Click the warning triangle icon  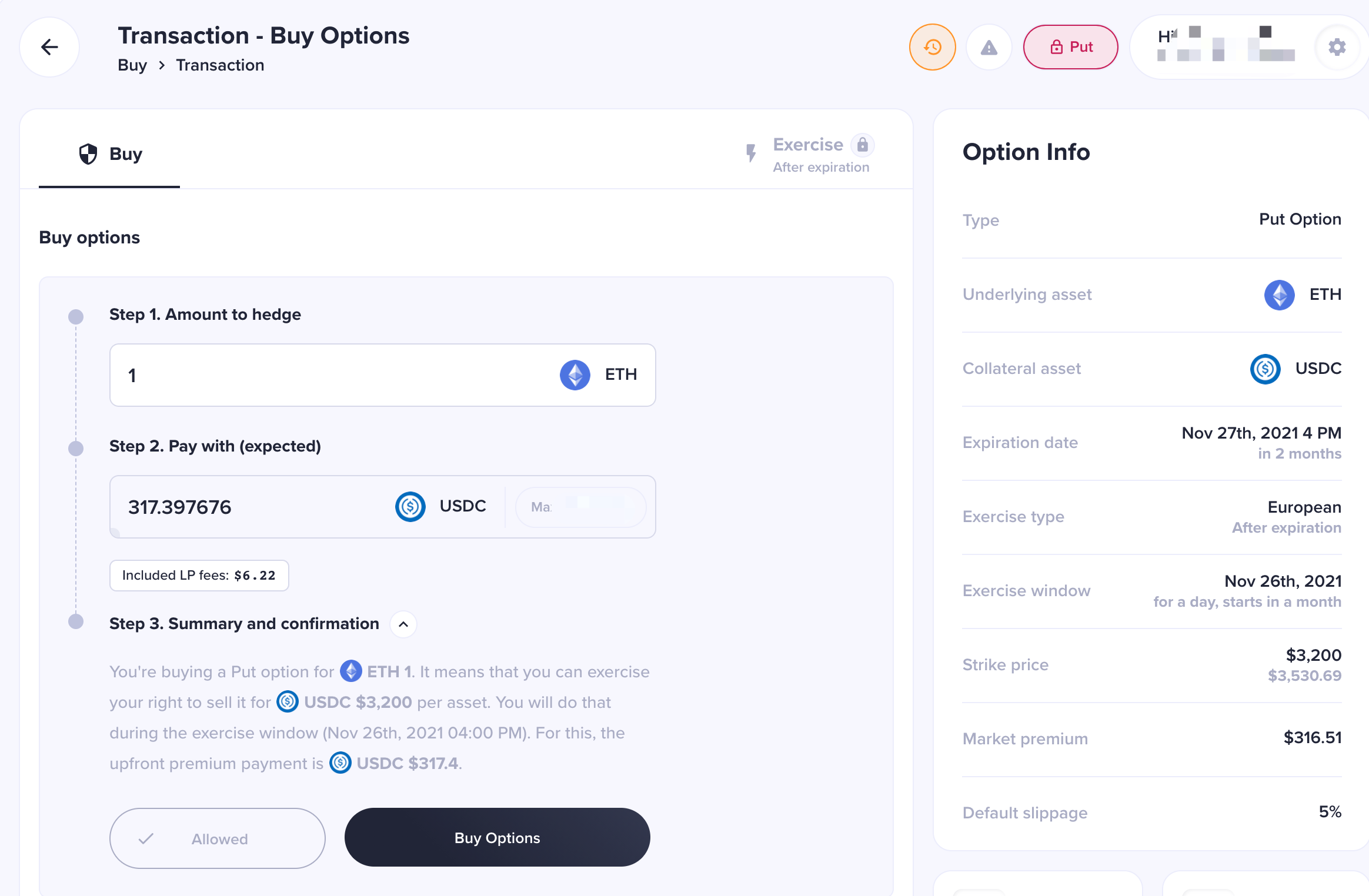pyautogui.click(x=989, y=47)
